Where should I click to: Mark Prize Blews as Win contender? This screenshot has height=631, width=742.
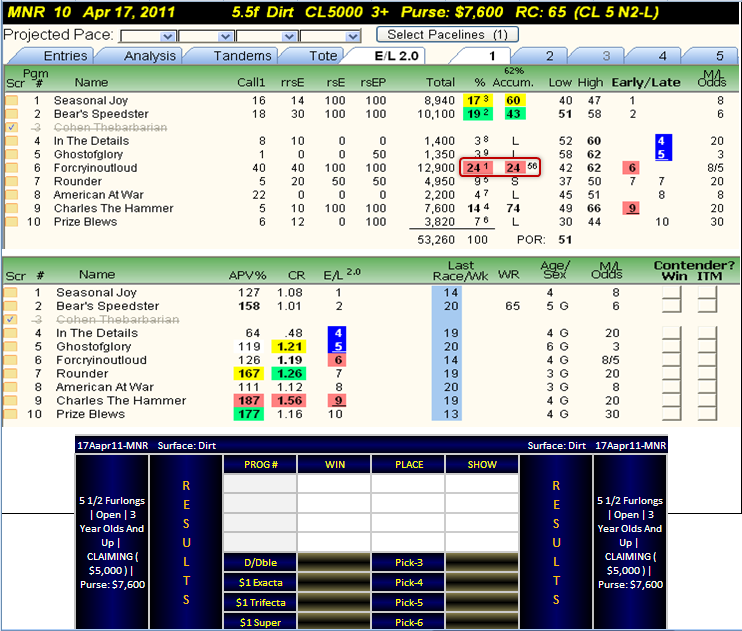(671, 414)
